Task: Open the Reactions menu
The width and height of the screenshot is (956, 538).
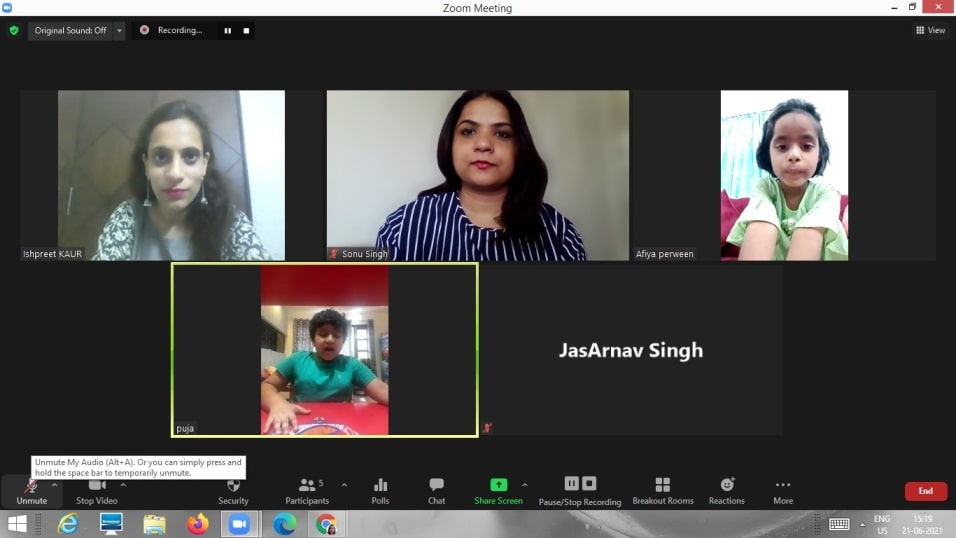Action: coord(727,485)
